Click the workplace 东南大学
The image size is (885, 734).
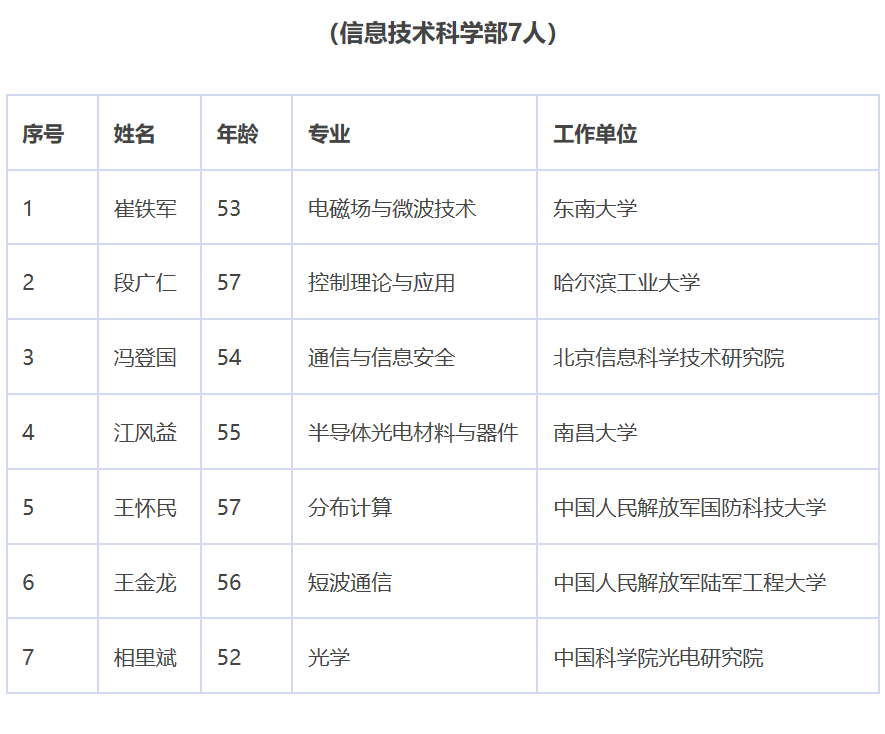pos(595,208)
